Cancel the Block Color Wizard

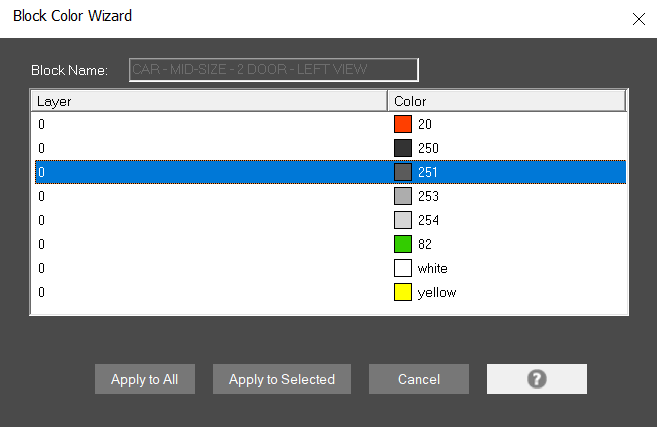pyautogui.click(x=418, y=379)
